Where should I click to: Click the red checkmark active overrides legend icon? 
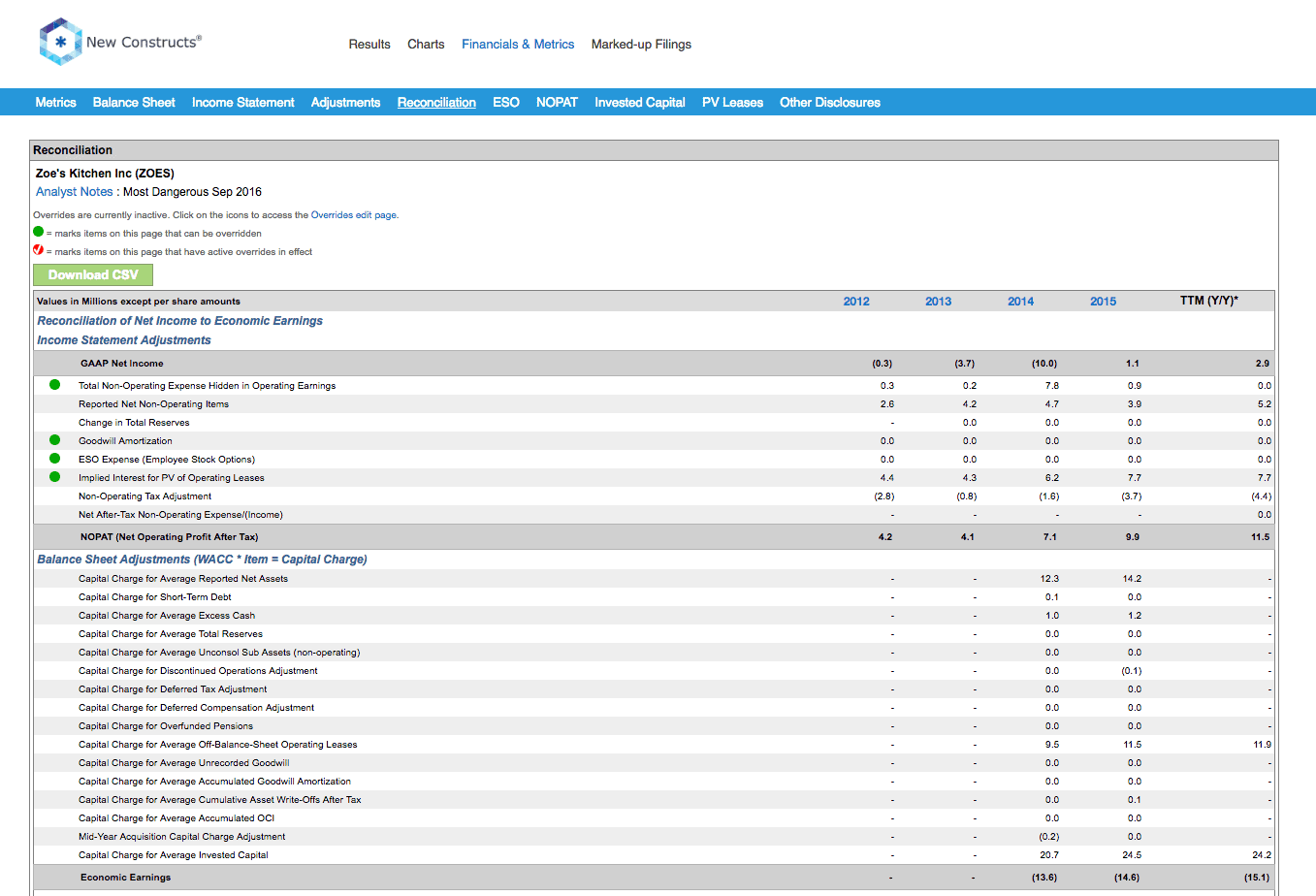point(39,250)
